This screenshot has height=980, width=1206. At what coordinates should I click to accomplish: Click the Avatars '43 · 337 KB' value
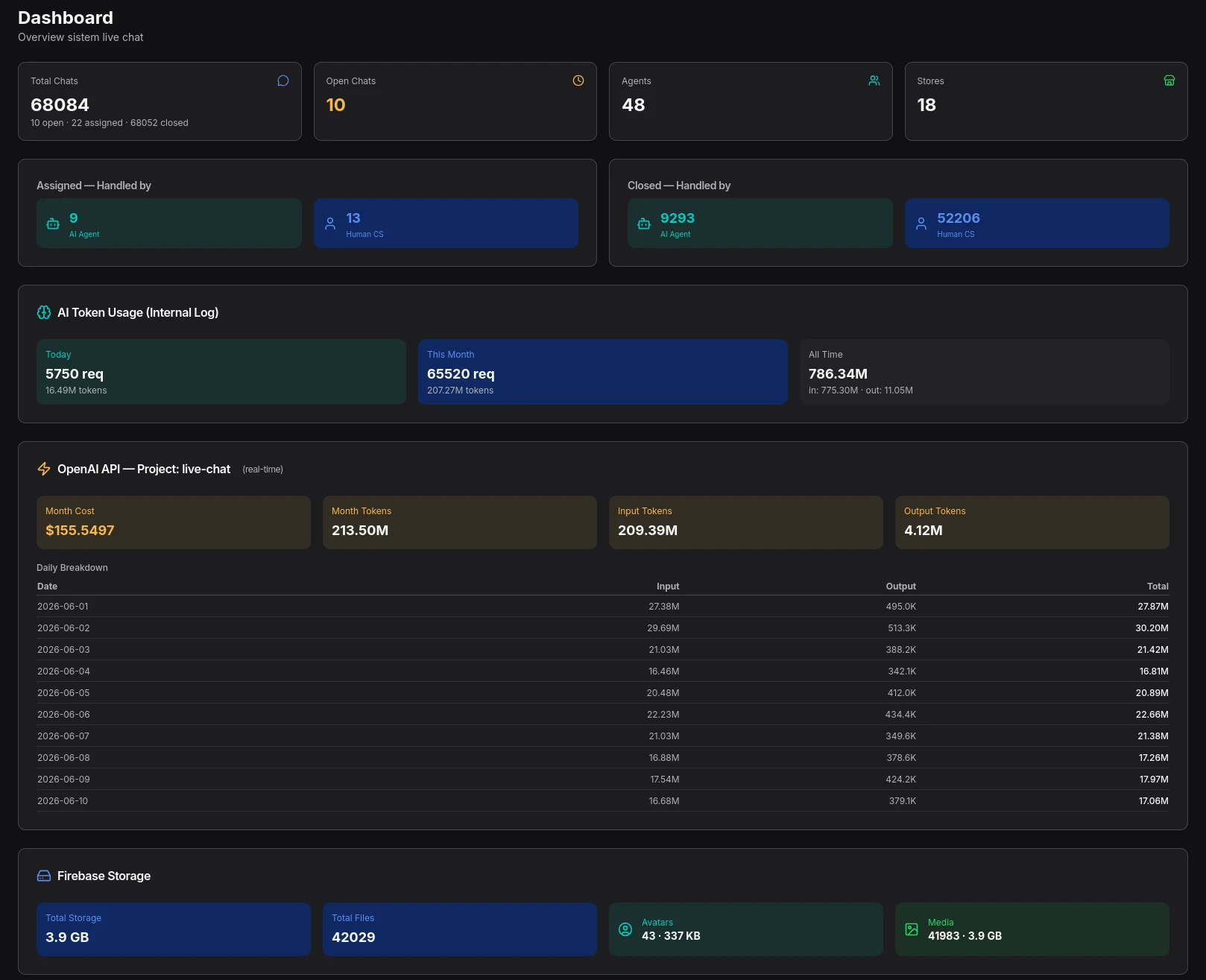(x=671, y=936)
